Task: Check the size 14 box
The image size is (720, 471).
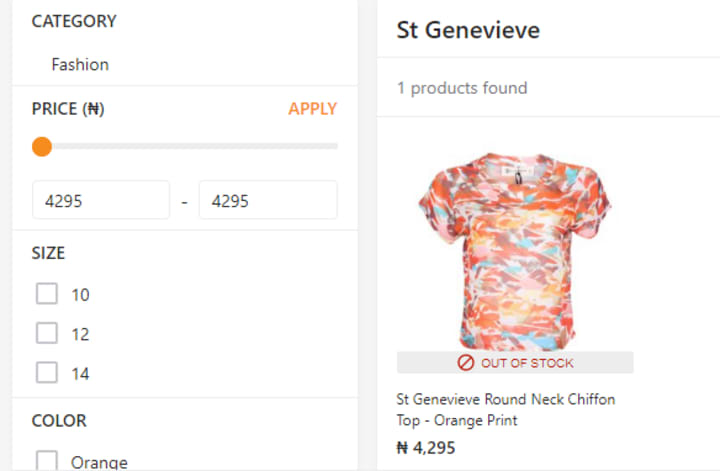Action: pyautogui.click(x=47, y=373)
